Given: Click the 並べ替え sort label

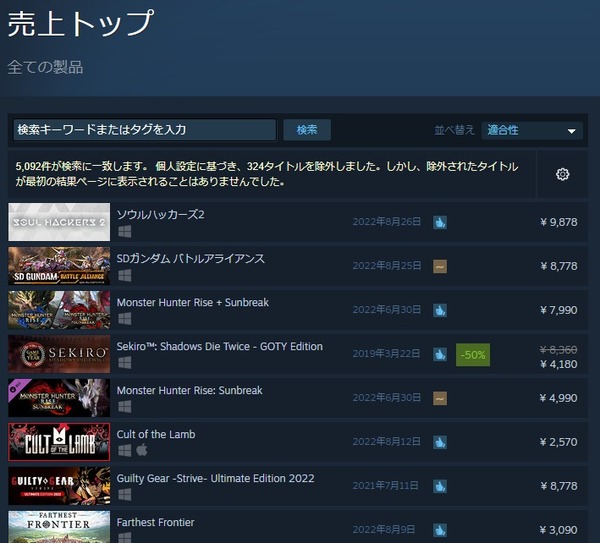Looking at the screenshot, I should point(454,130).
